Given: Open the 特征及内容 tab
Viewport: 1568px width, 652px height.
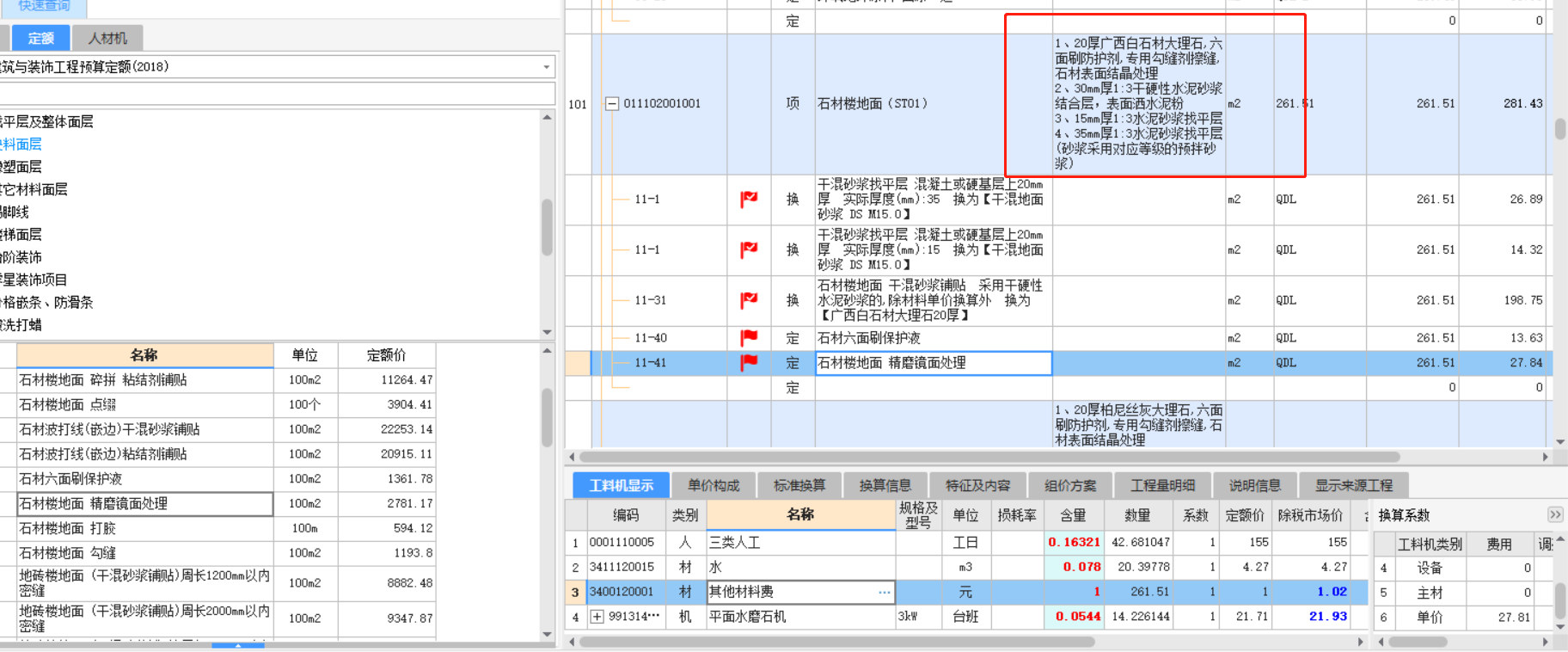Looking at the screenshot, I should tap(977, 485).
